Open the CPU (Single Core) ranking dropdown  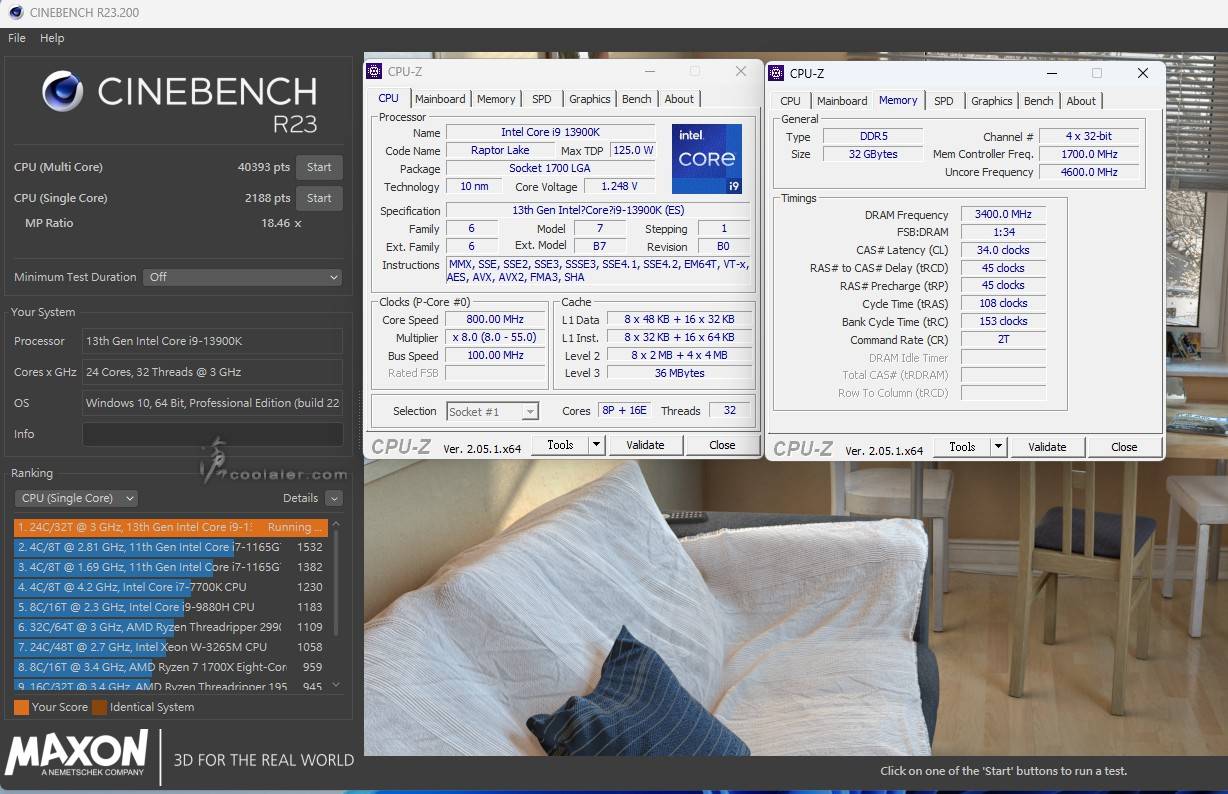click(x=76, y=498)
